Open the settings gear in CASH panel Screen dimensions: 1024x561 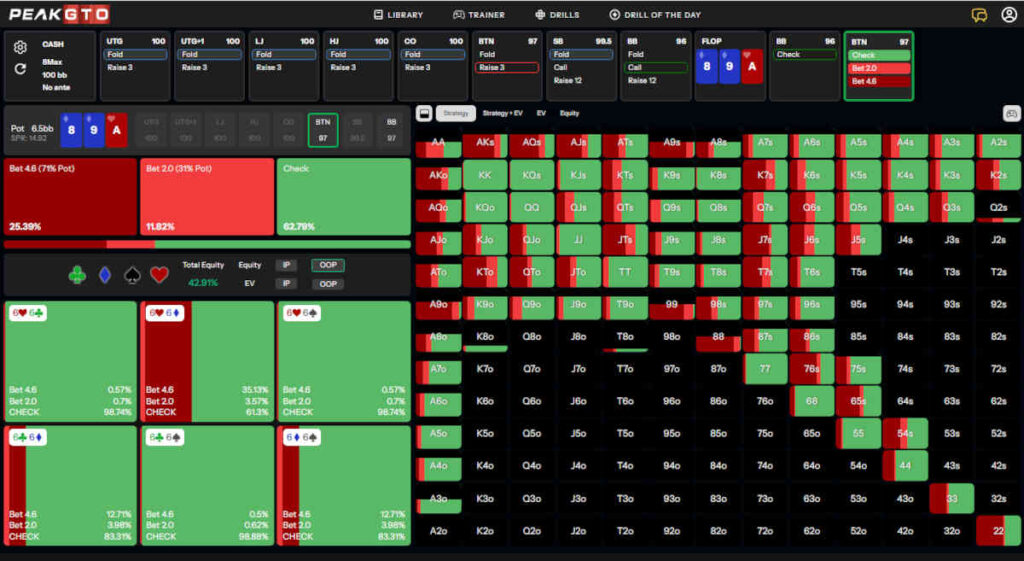[20, 47]
